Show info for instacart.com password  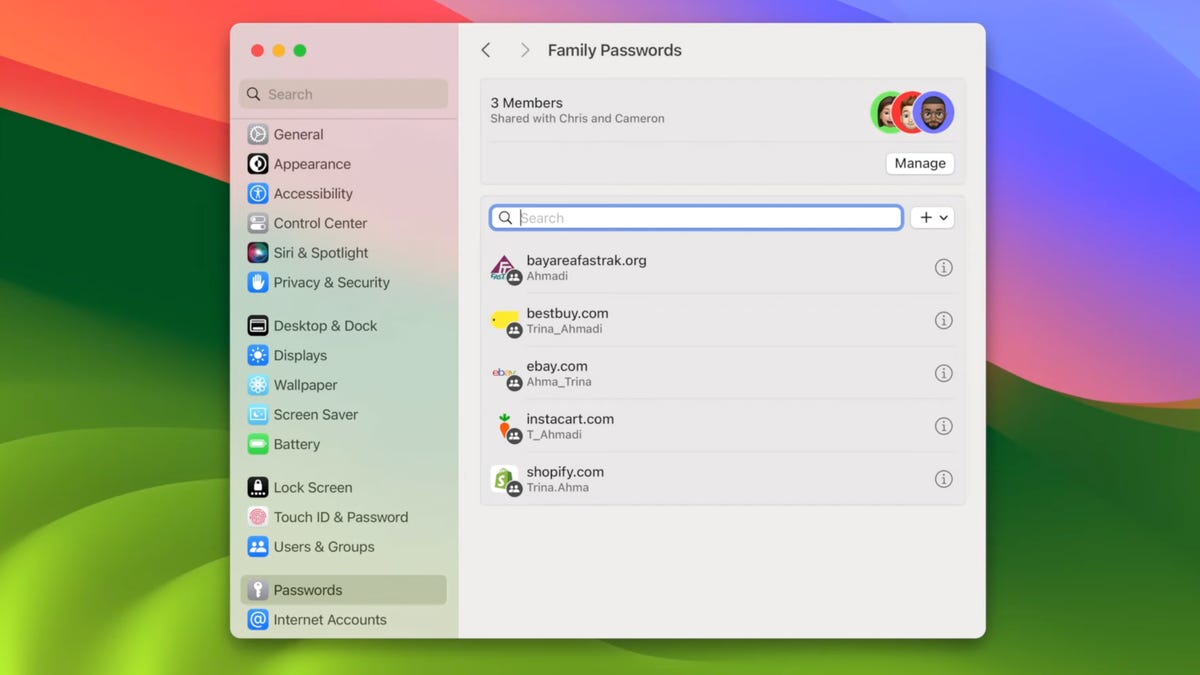click(x=943, y=426)
